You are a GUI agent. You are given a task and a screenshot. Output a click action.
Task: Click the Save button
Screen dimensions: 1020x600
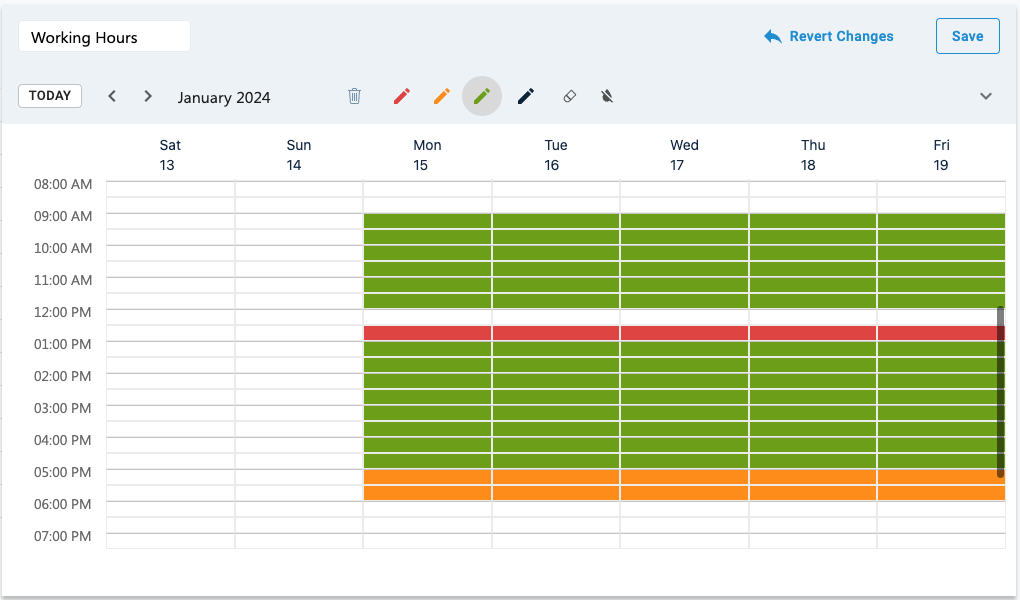967,36
